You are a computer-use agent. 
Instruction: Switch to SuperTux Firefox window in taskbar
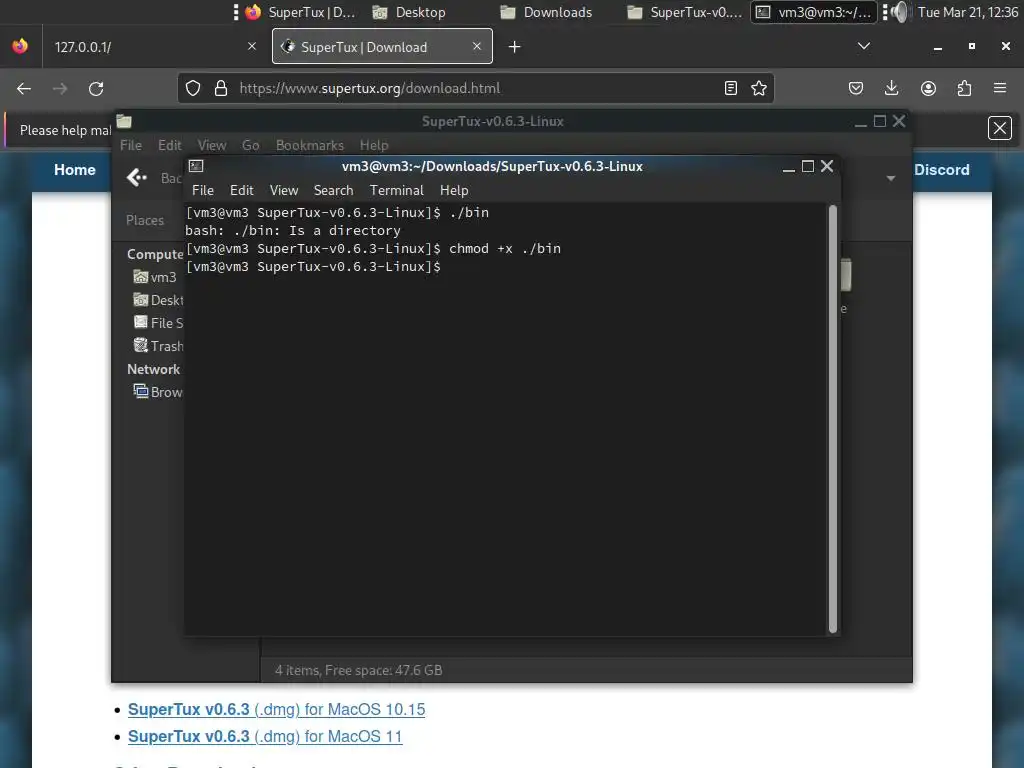[x=300, y=12]
